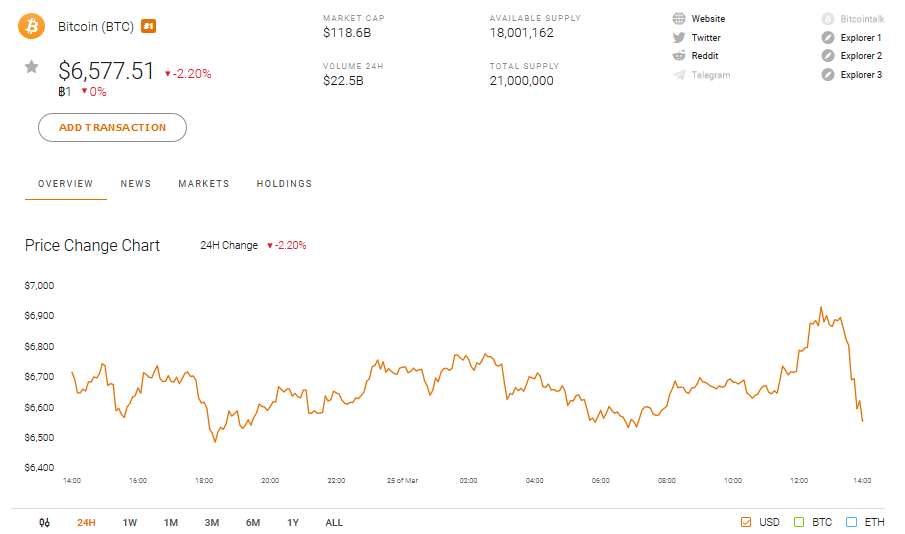Select the 1M chart range
Screen dimensions: 905x534
click(x=171, y=522)
